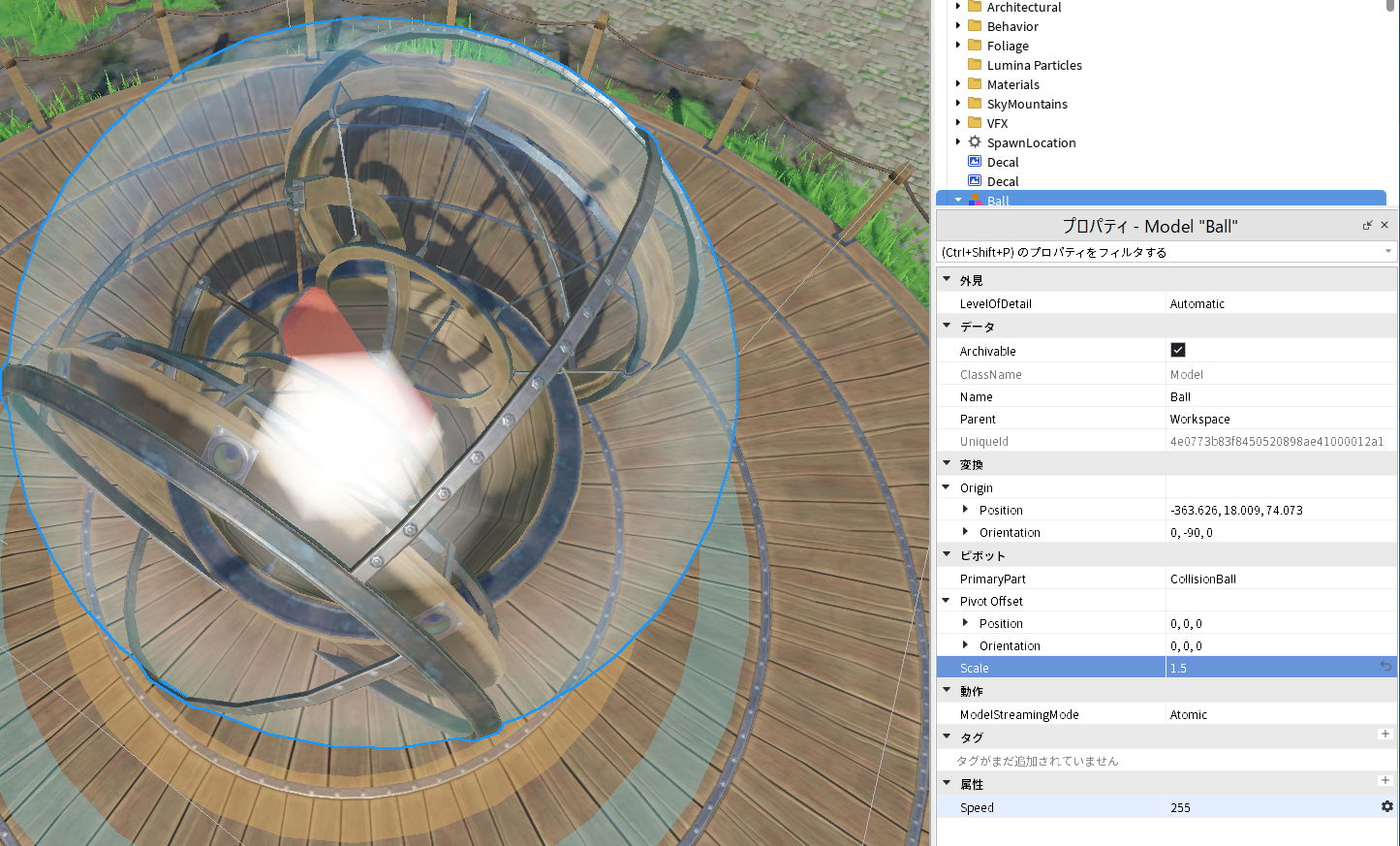
Task: Reset the Scale property with the undo icon
Action: (x=1385, y=668)
